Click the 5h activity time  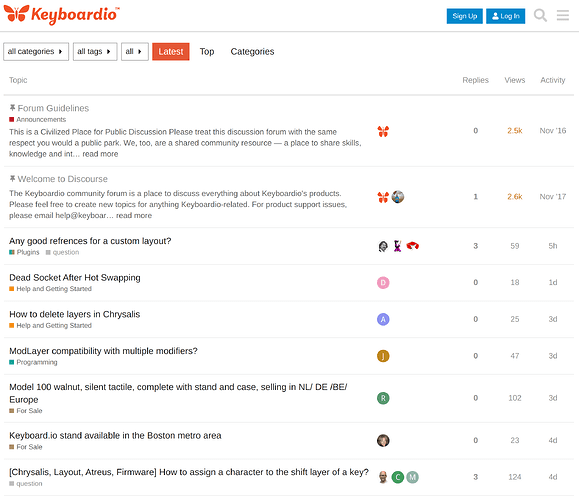click(552, 246)
